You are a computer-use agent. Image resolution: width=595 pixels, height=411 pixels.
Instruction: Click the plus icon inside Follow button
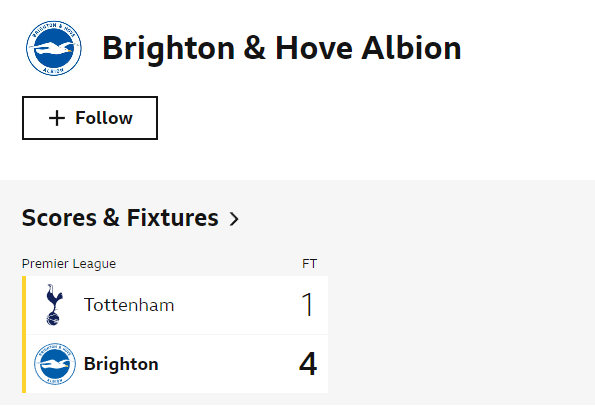(57, 118)
